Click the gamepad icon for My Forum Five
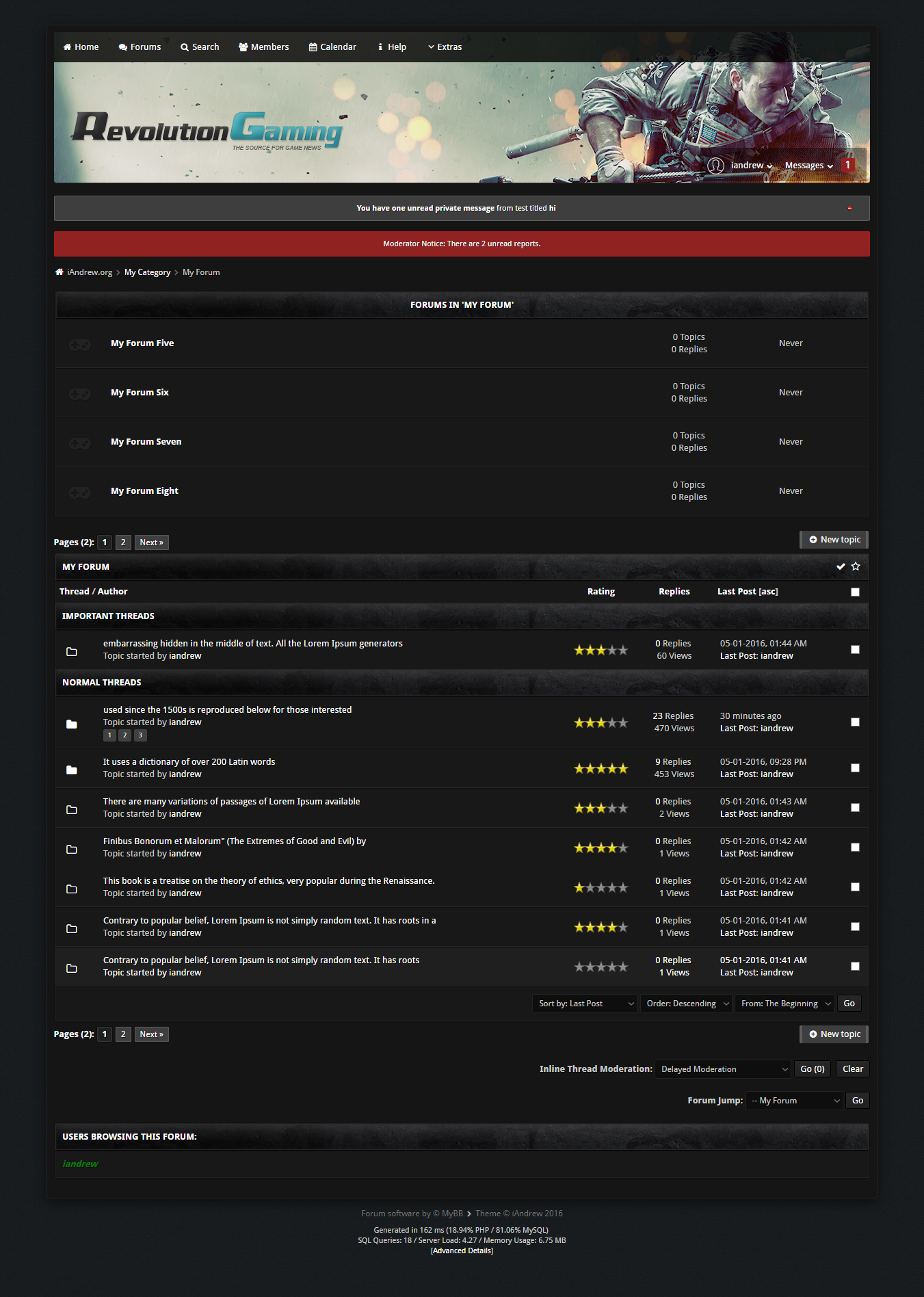This screenshot has width=924, height=1297. tap(80, 344)
